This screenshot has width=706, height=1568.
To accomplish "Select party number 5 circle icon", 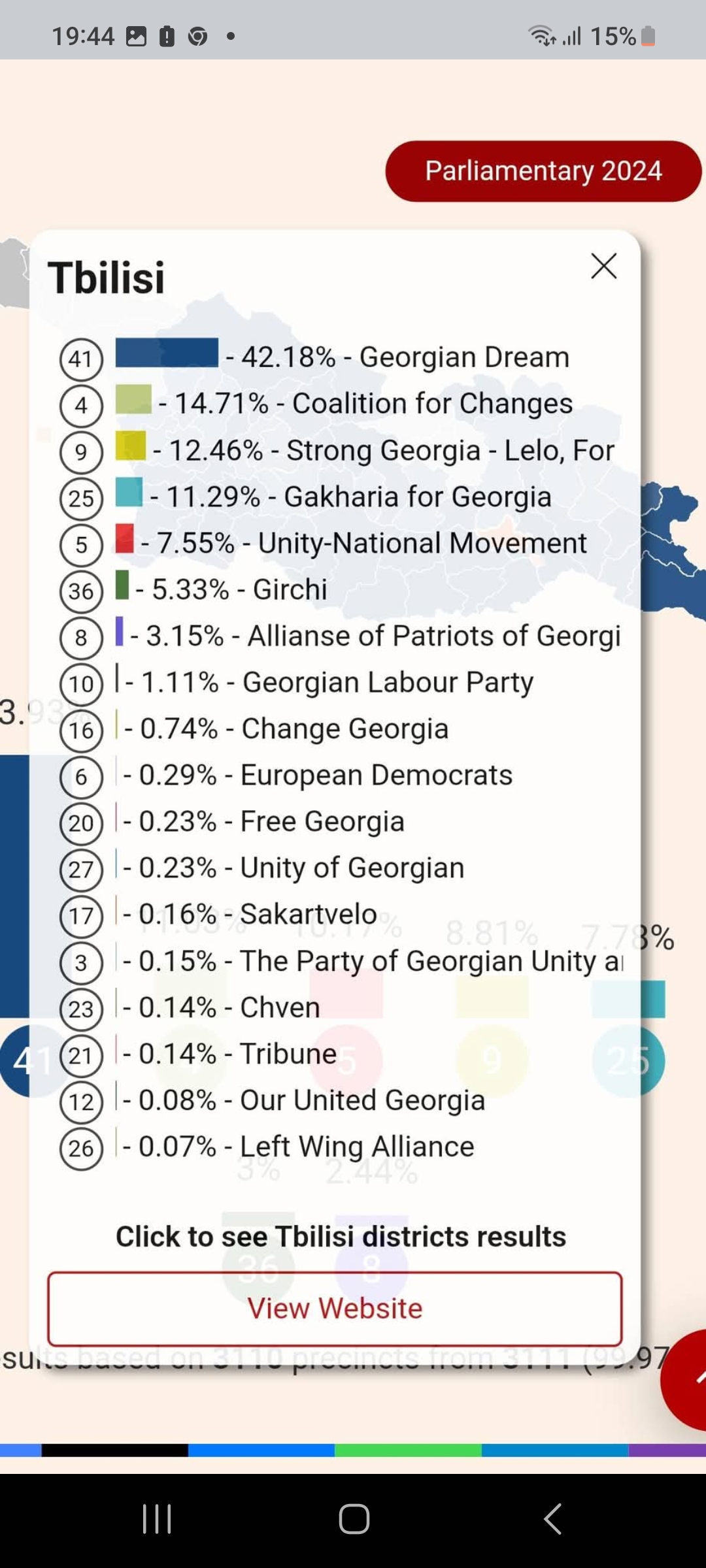I will [81, 545].
